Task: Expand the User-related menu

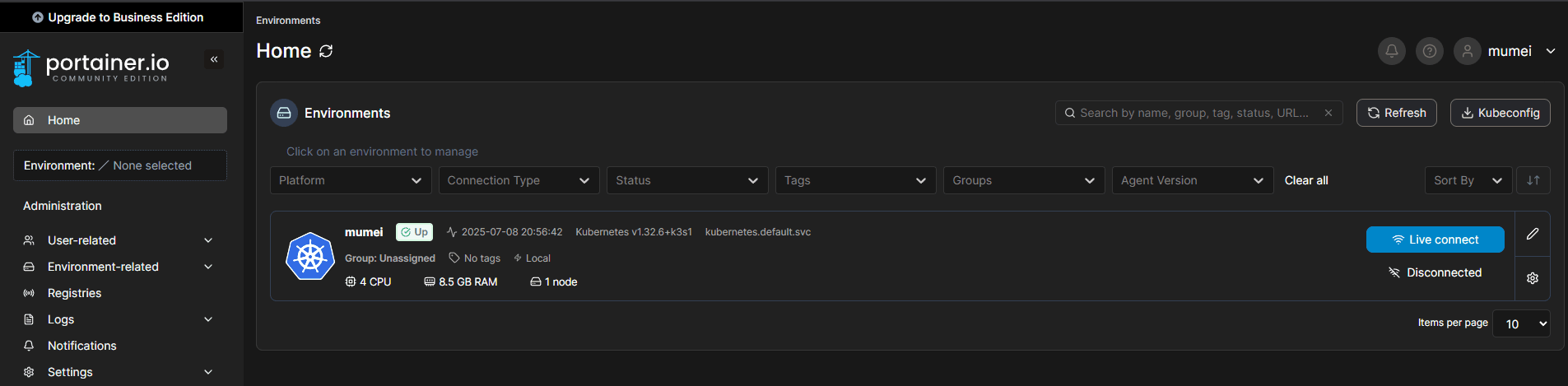Action: coord(120,240)
